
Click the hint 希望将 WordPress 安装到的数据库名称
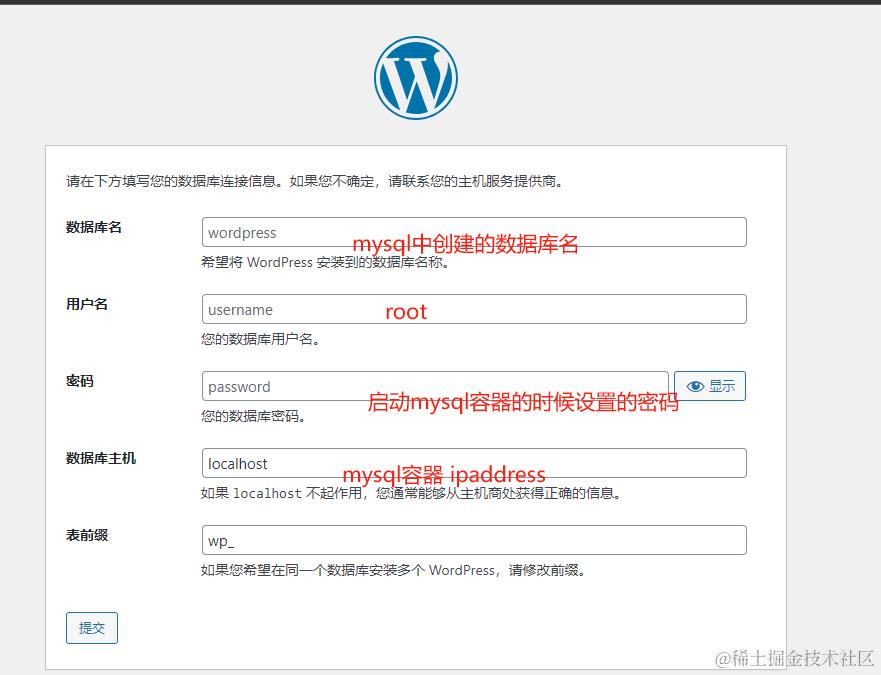point(326,262)
